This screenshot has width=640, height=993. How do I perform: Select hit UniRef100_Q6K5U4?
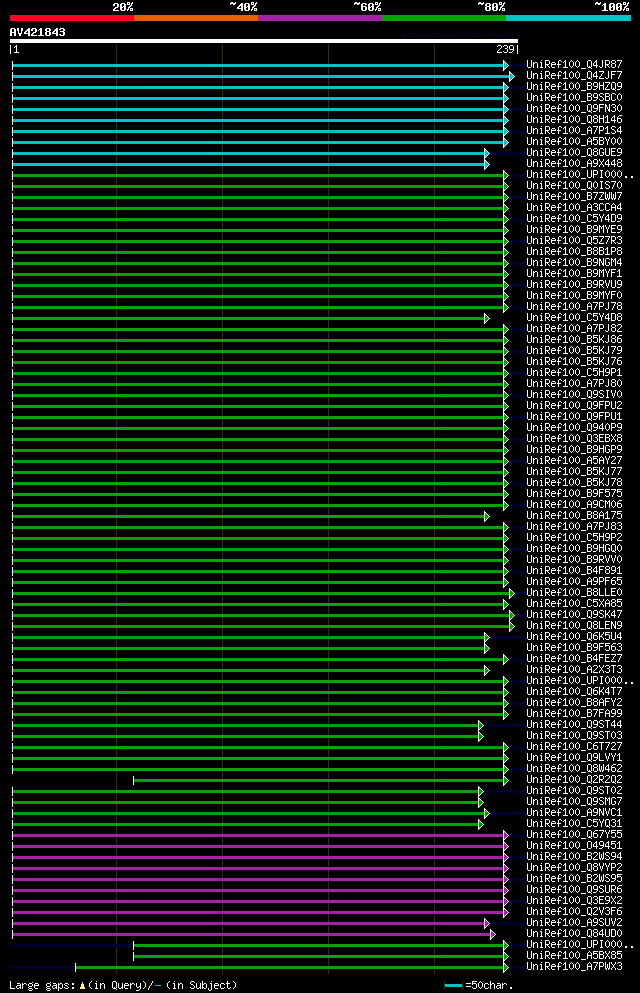574,636
